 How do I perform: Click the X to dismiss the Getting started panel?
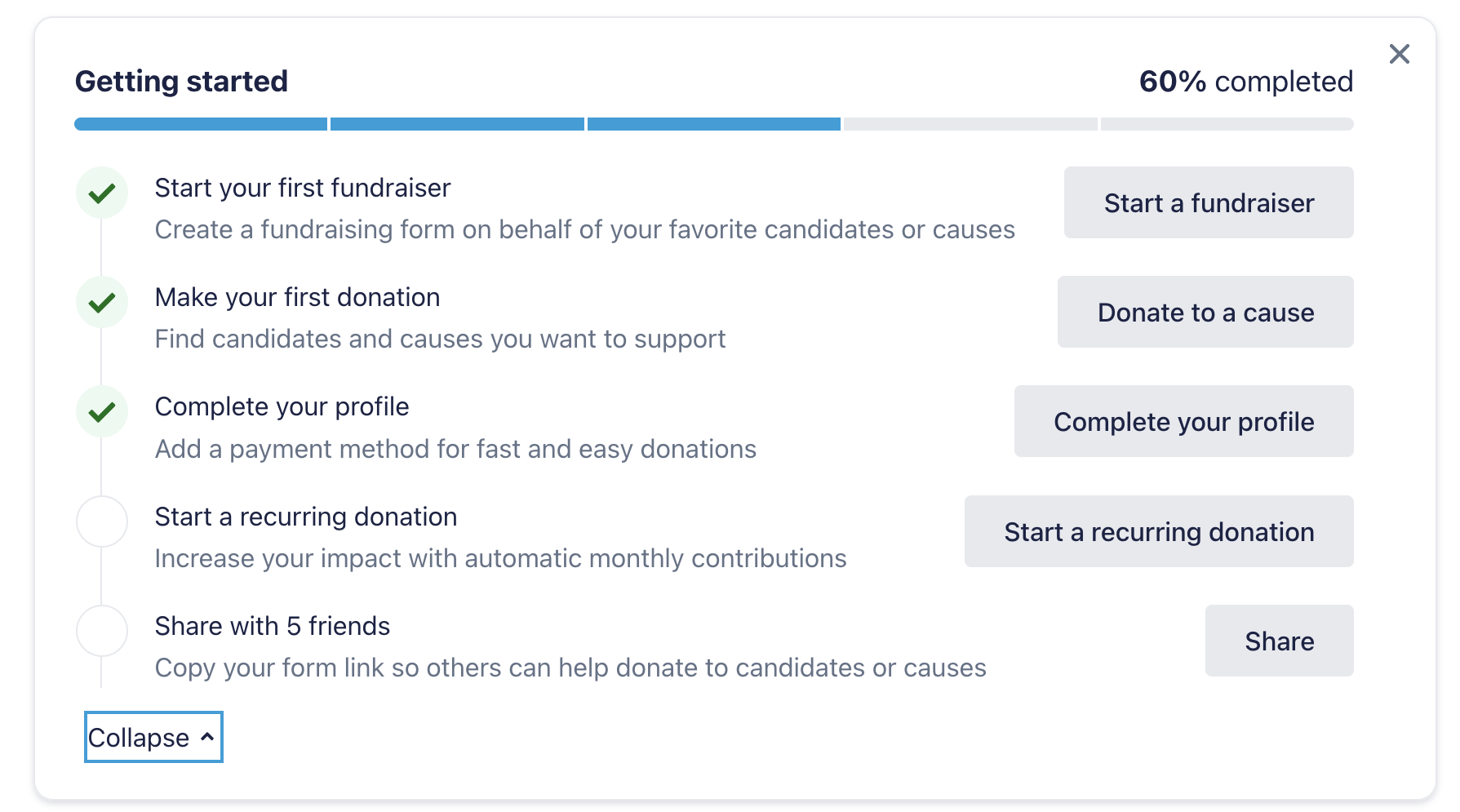(x=1399, y=53)
